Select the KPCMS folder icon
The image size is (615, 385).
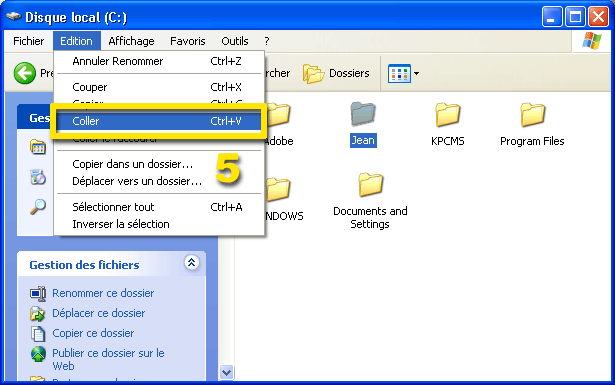pos(448,114)
